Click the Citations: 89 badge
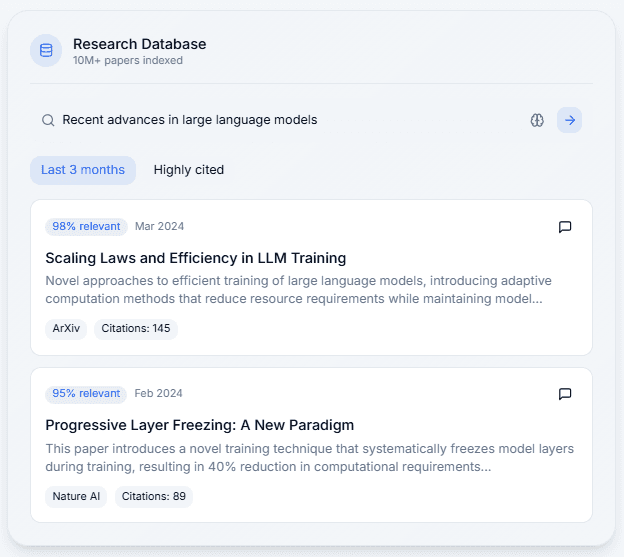This screenshot has width=624, height=557. [x=154, y=496]
